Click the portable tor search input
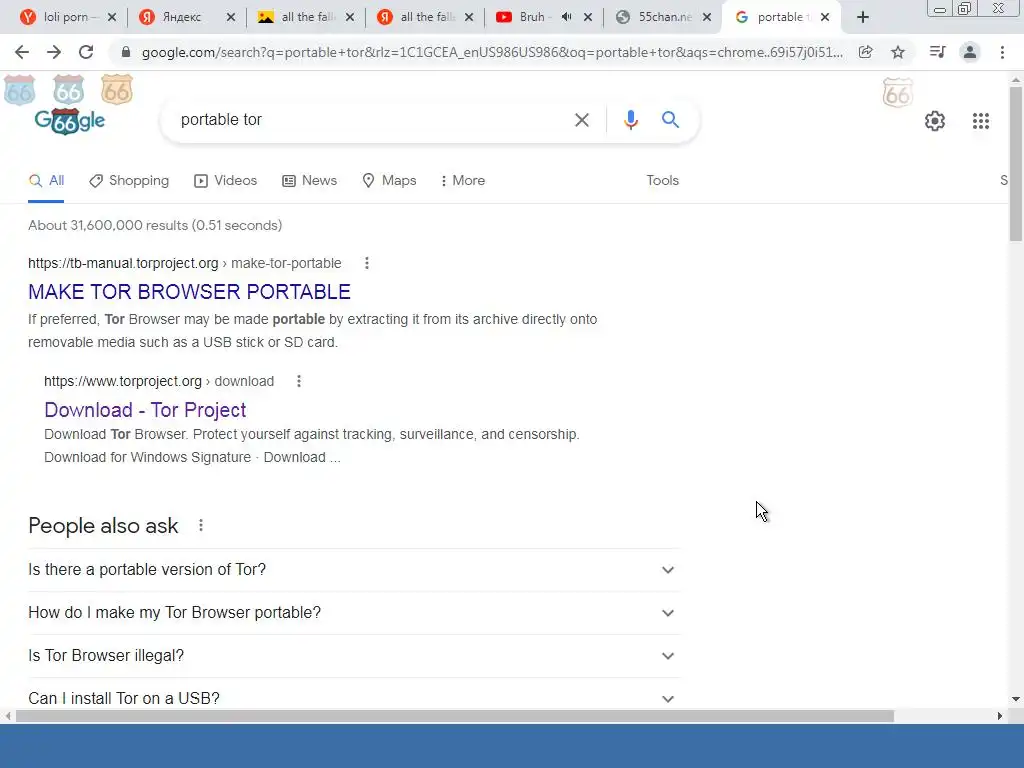This screenshot has height=768, width=1024. coord(369,120)
